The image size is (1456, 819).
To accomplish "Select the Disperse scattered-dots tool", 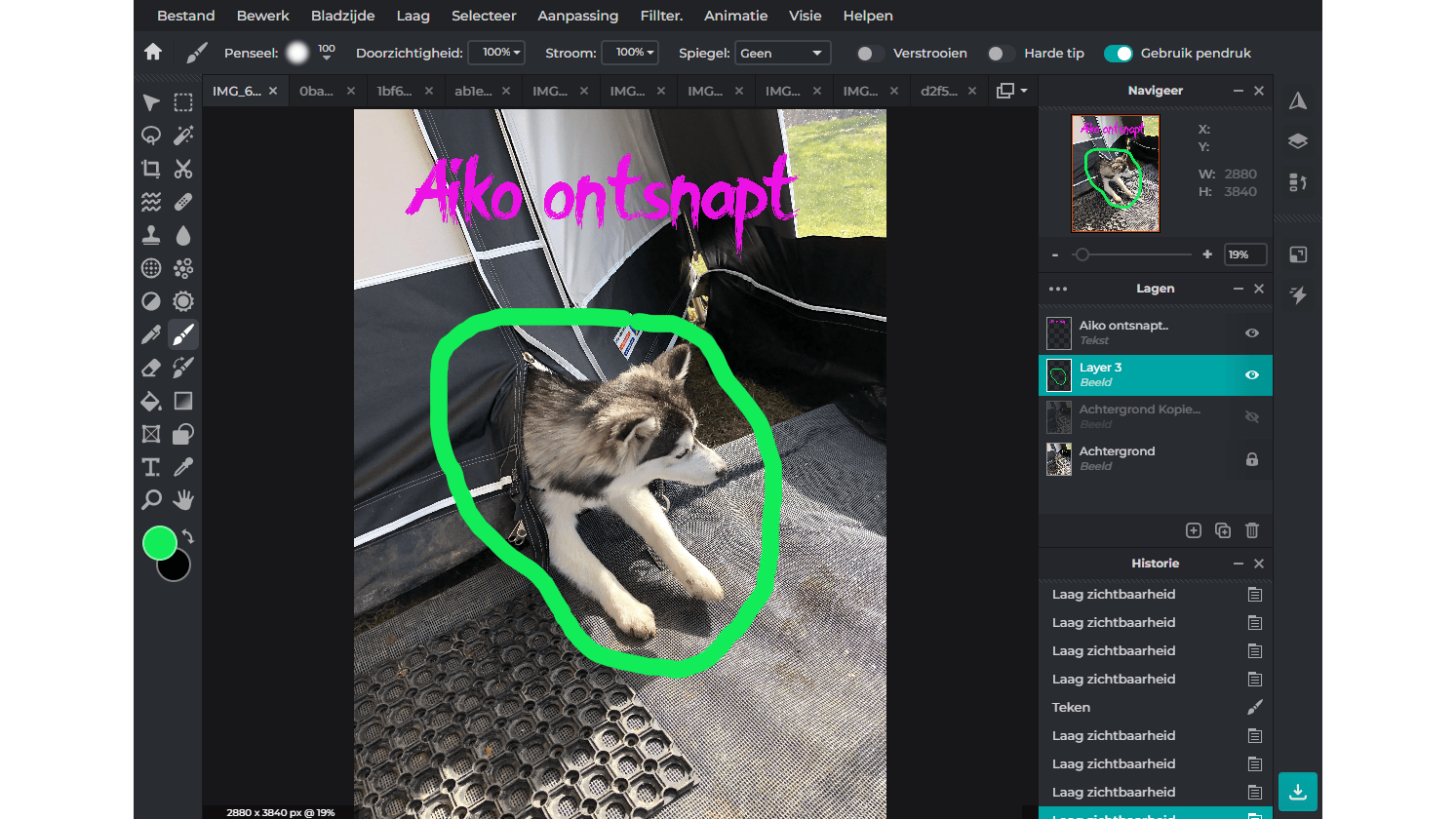I will pyautogui.click(x=183, y=268).
